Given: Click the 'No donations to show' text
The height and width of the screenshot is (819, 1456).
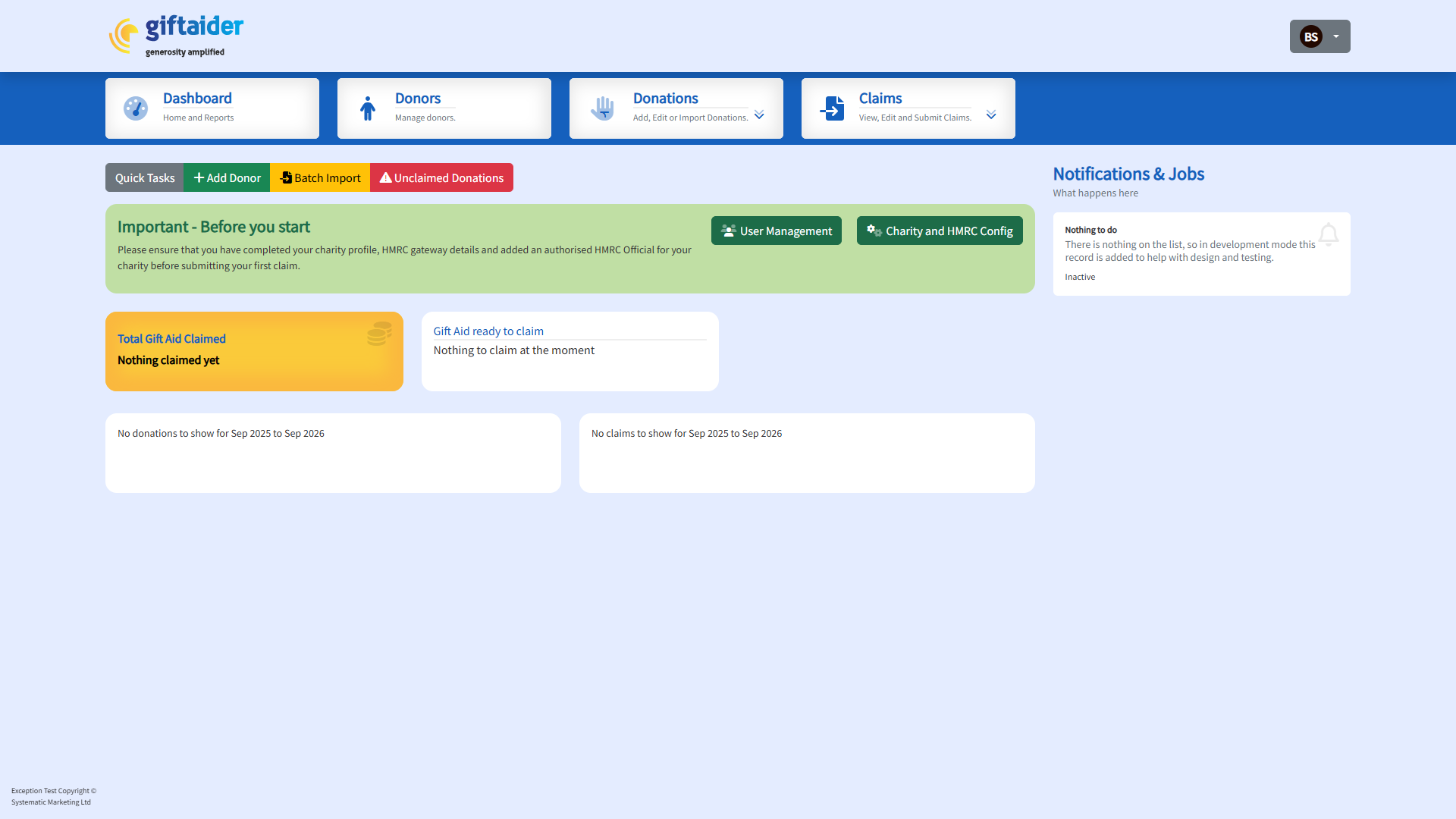Looking at the screenshot, I should pos(221,434).
